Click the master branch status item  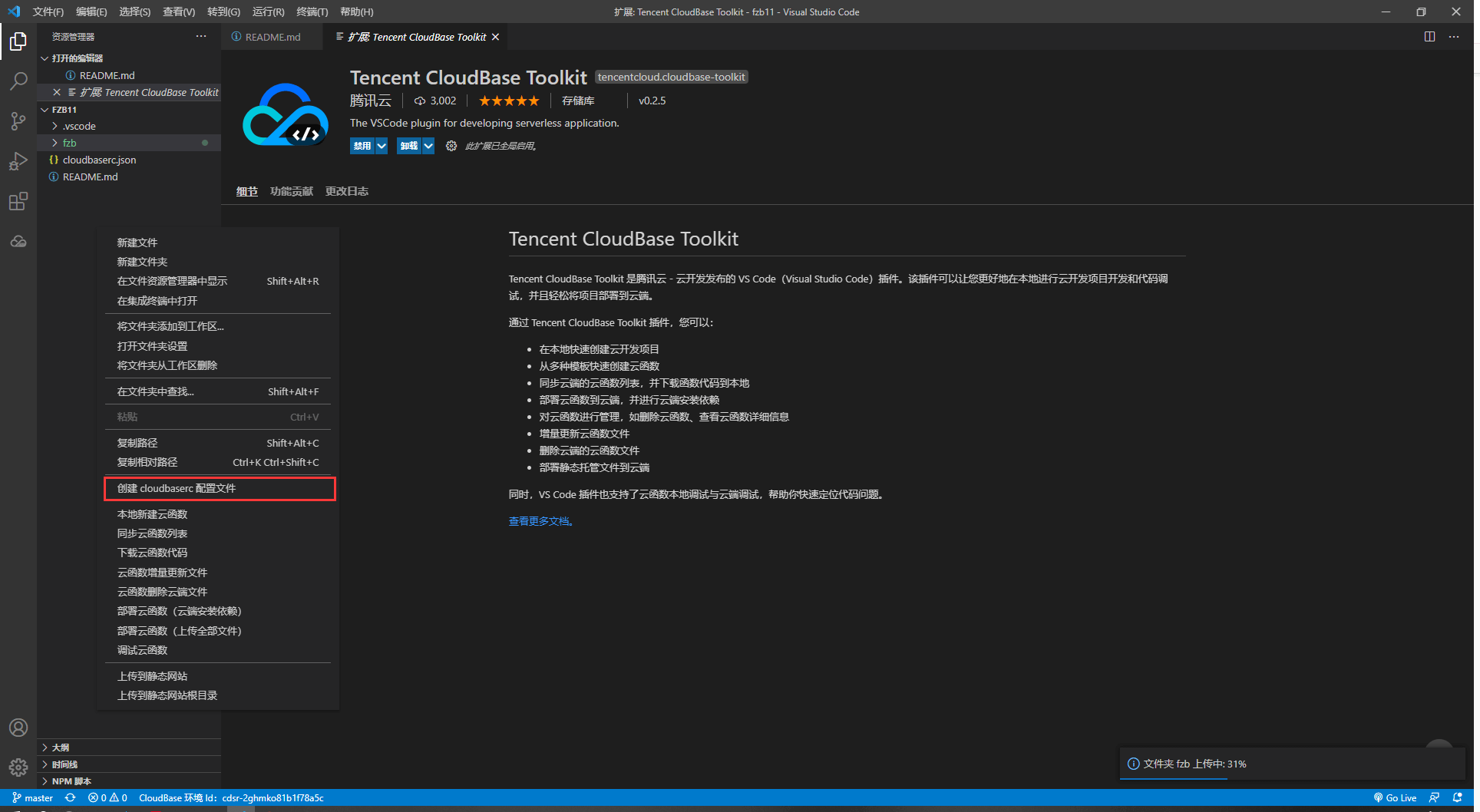[33, 797]
